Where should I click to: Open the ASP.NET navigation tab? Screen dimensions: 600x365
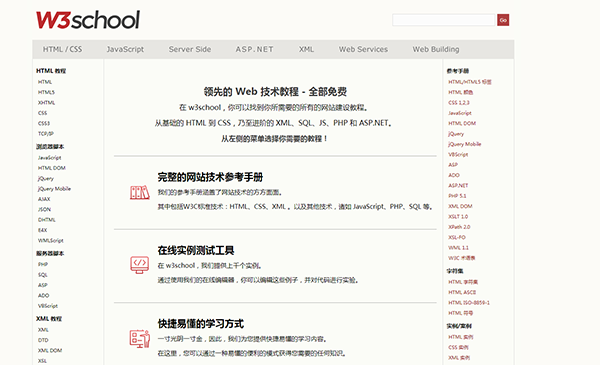point(254,49)
